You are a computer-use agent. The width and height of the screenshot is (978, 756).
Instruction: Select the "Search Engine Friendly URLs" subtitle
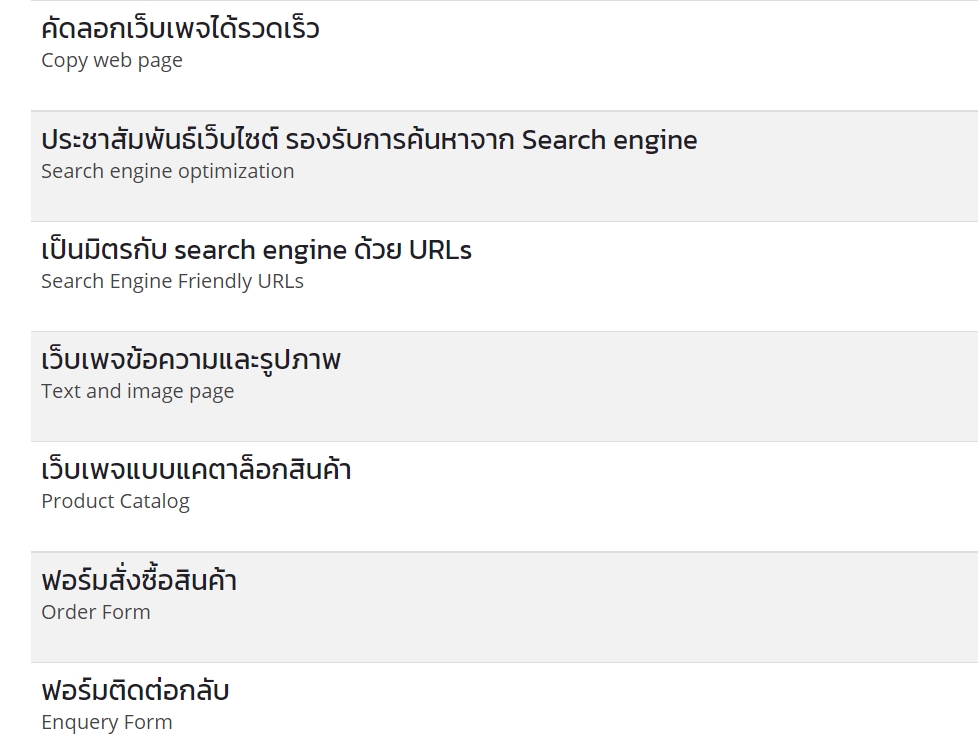point(172,282)
